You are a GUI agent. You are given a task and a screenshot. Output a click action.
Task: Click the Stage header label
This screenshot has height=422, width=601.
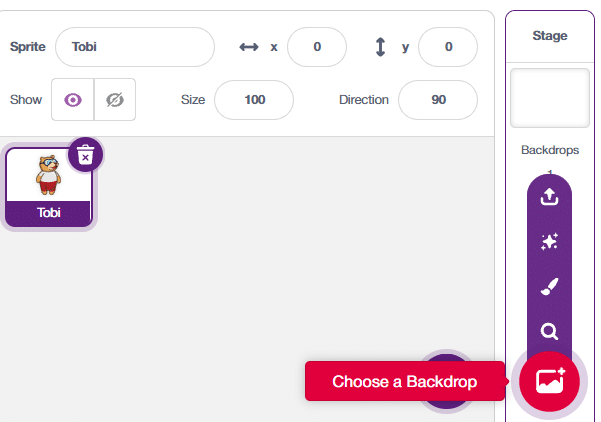pyautogui.click(x=549, y=36)
